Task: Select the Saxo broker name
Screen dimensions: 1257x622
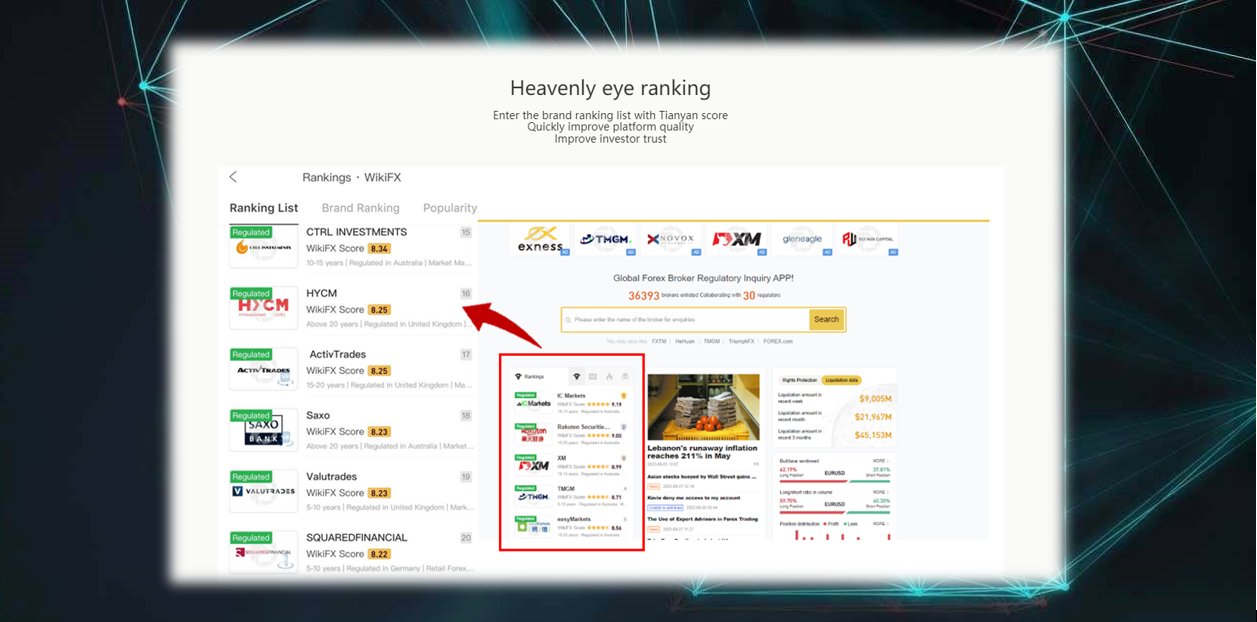Action: (318, 415)
